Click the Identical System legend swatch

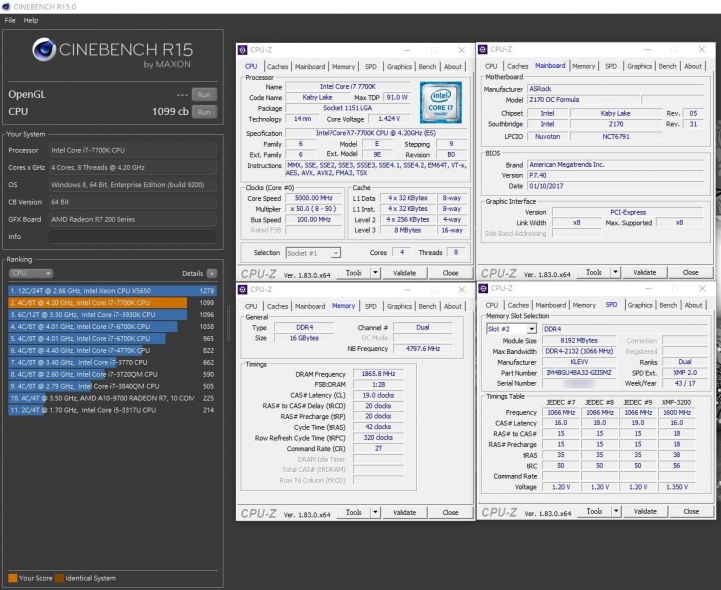click(x=59, y=578)
